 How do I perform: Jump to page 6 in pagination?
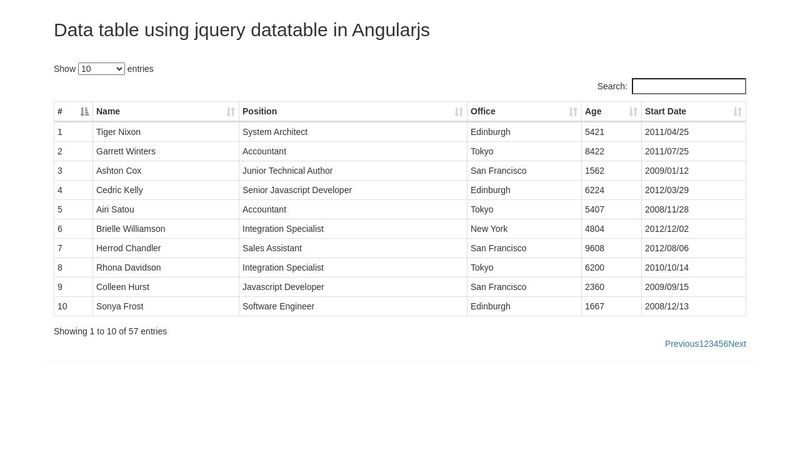pos(725,344)
